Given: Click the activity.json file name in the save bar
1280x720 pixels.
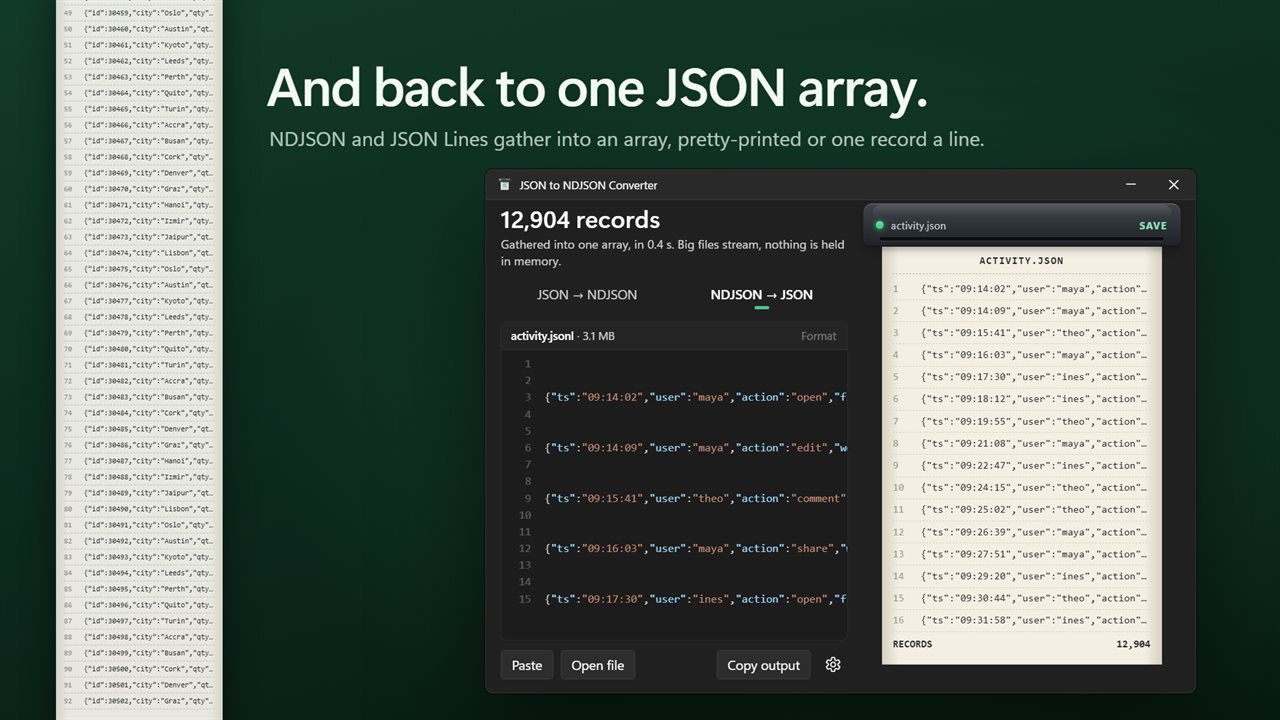Looking at the screenshot, I should coord(918,226).
